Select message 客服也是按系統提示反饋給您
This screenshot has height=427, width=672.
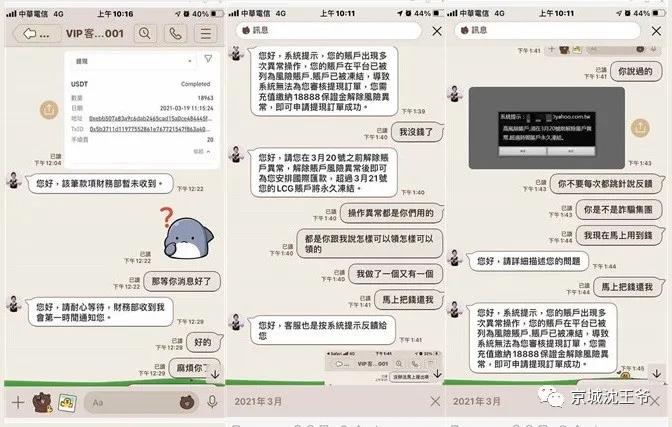[x=322, y=331]
